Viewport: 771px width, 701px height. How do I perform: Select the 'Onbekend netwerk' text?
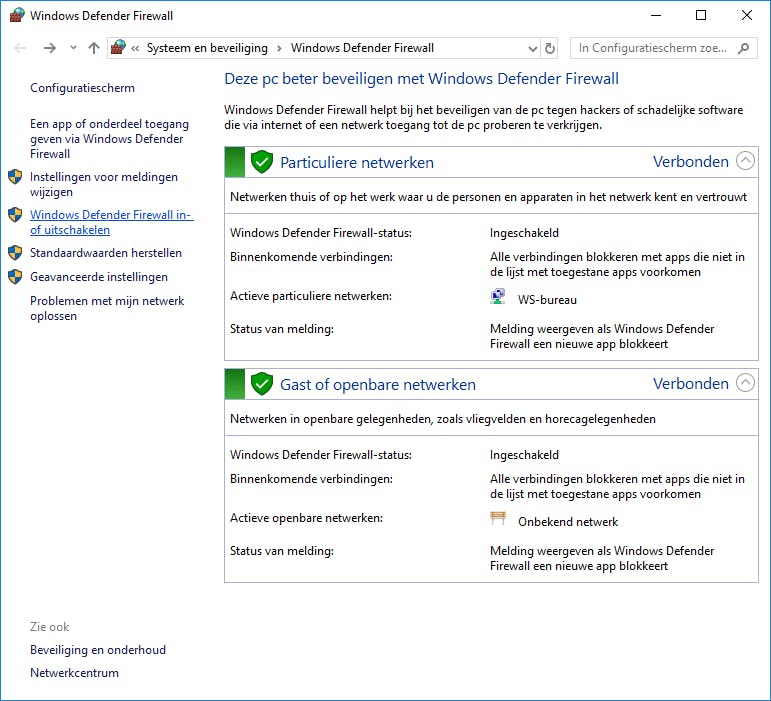pyautogui.click(x=568, y=522)
